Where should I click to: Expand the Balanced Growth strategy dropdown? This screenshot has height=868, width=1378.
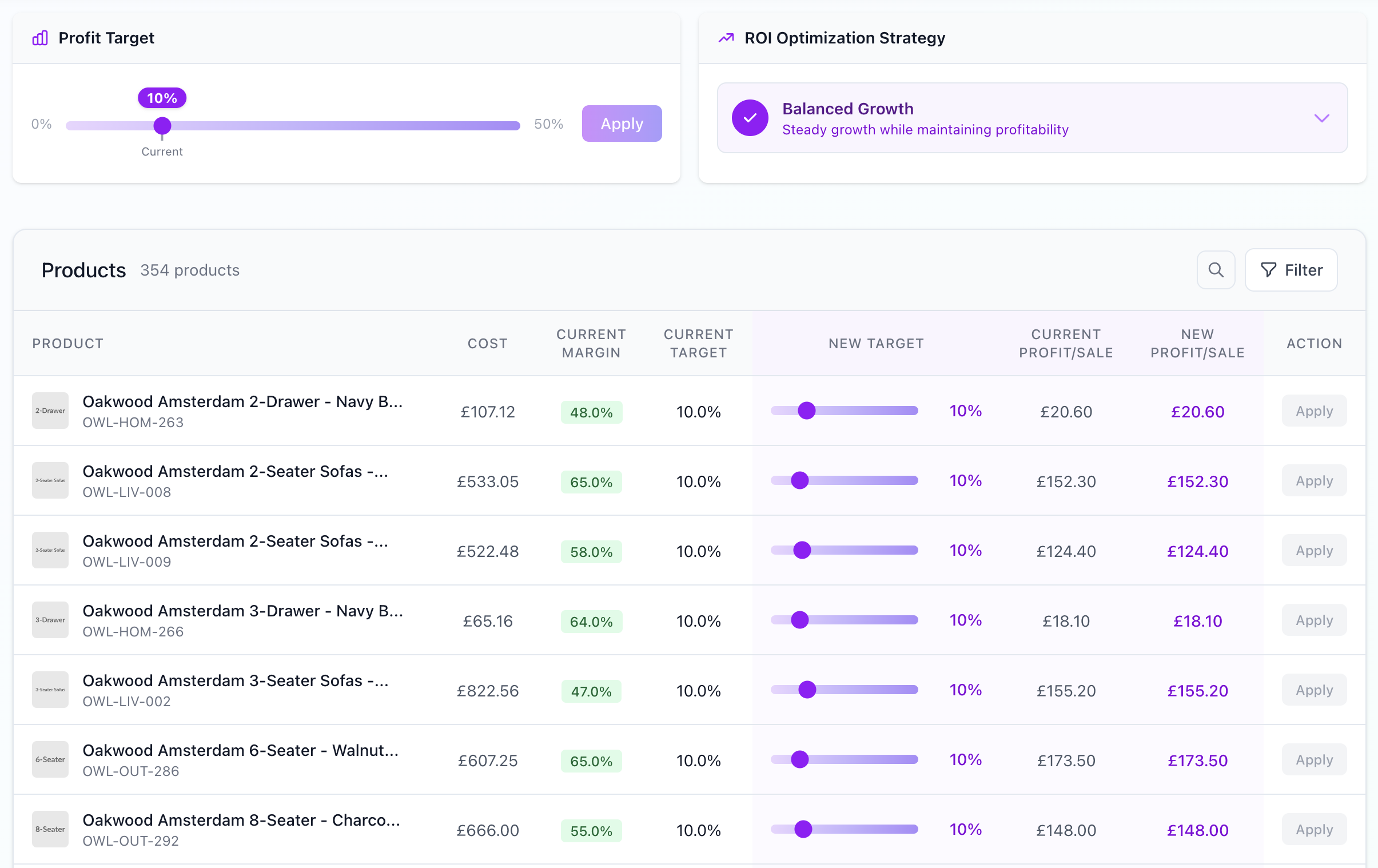(x=1321, y=118)
